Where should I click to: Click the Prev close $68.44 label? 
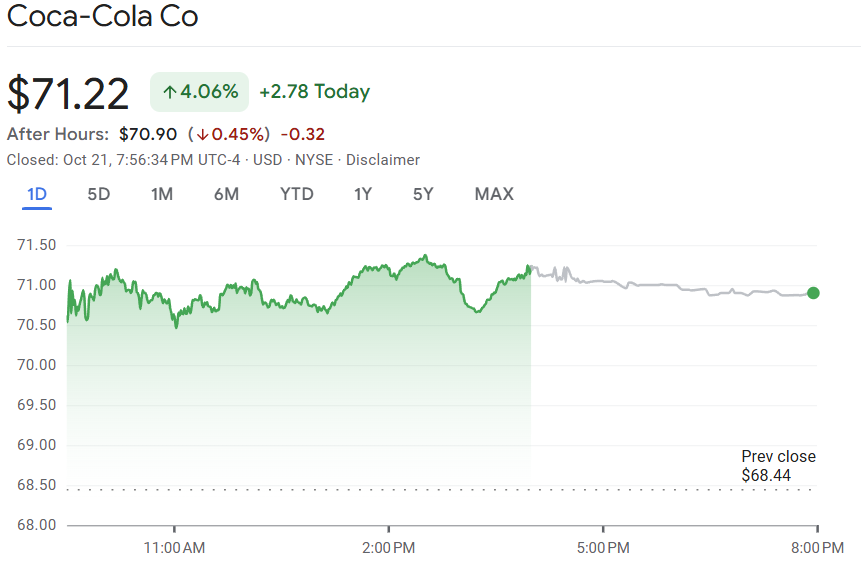[778, 466]
